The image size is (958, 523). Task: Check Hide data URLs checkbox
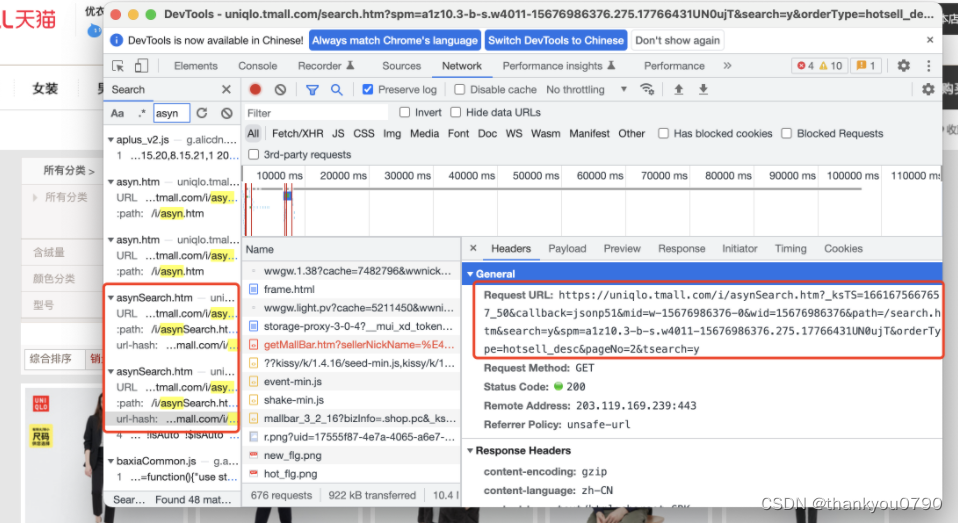click(x=456, y=112)
